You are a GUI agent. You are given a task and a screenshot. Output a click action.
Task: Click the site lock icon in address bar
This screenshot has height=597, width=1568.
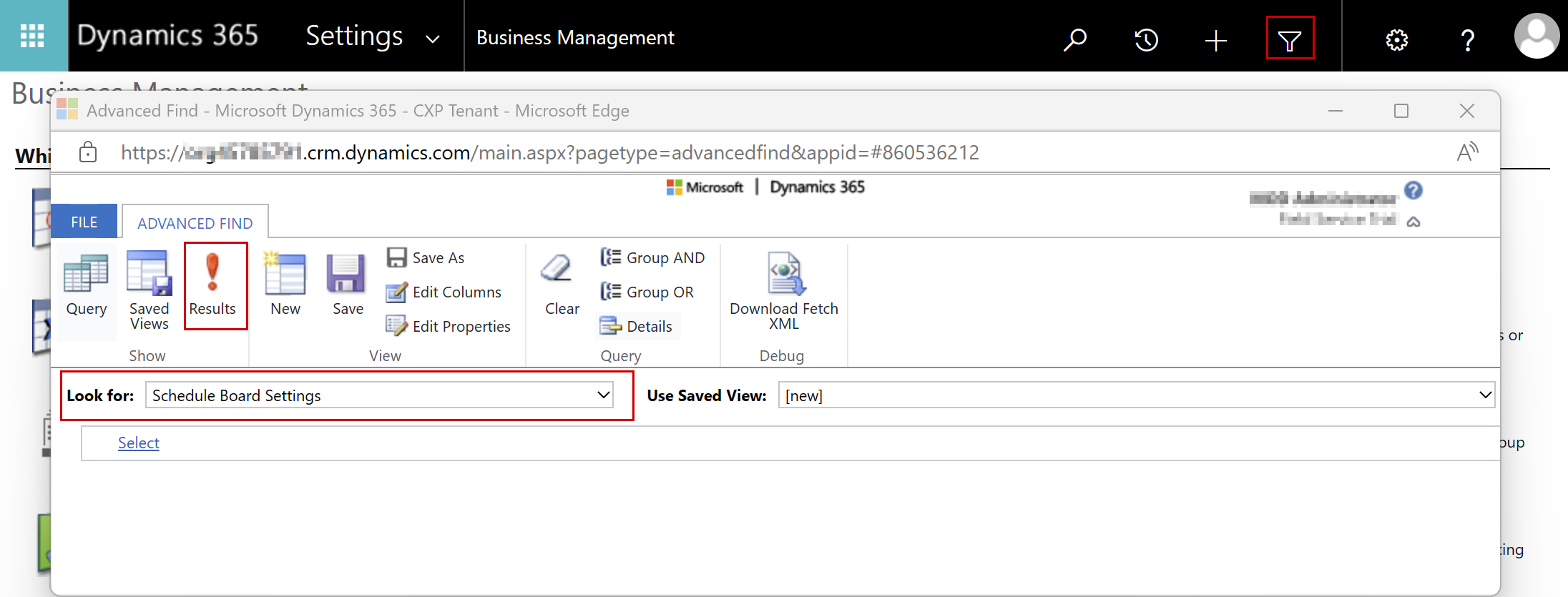click(88, 152)
